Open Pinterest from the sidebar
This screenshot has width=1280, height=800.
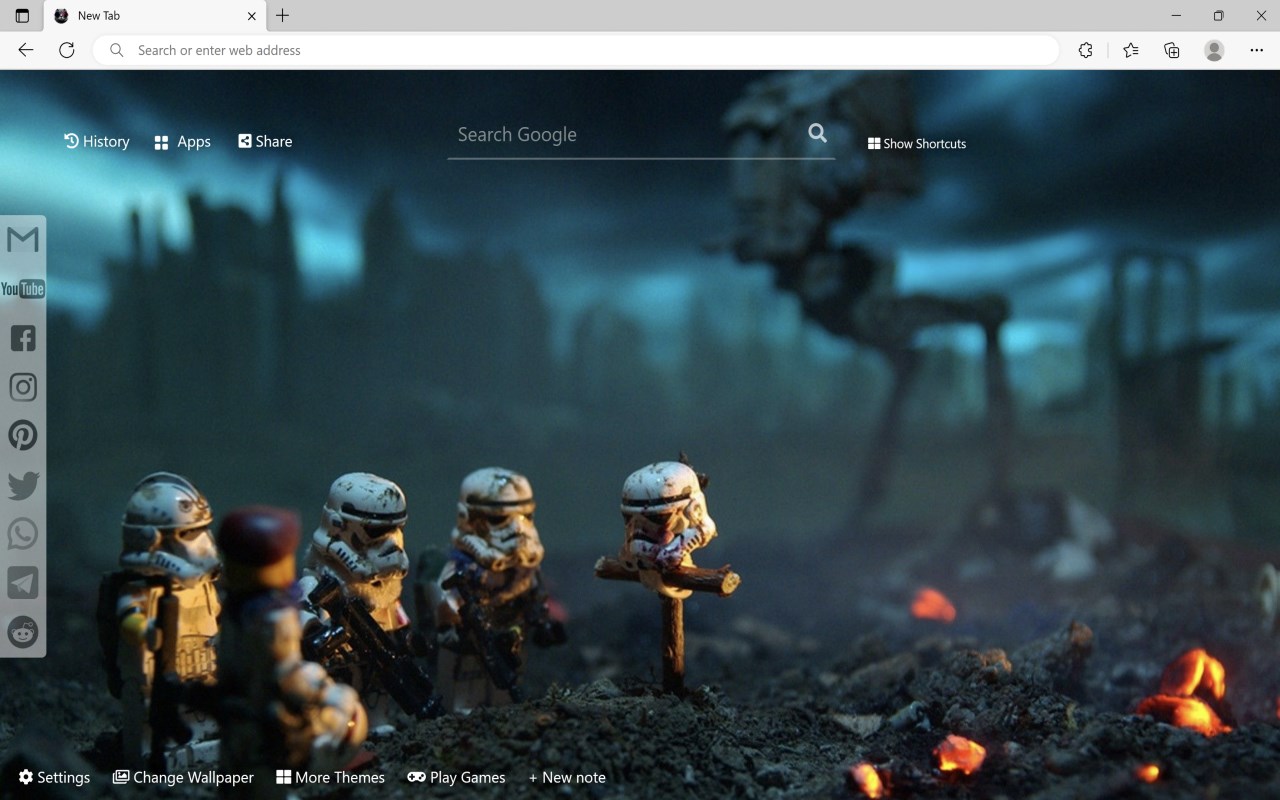coord(23,436)
